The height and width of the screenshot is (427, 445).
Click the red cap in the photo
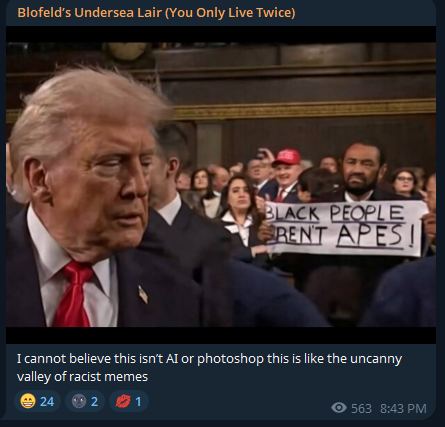[287, 157]
